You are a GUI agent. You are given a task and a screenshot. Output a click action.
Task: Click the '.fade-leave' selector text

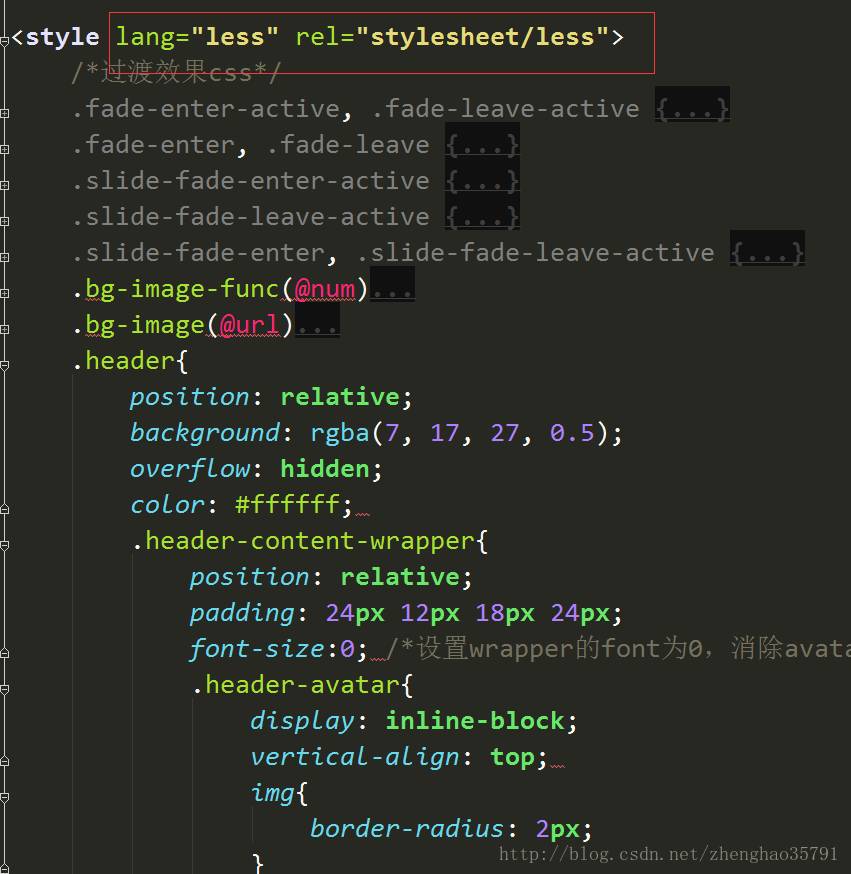pyautogui.click(x=347, y=145)
